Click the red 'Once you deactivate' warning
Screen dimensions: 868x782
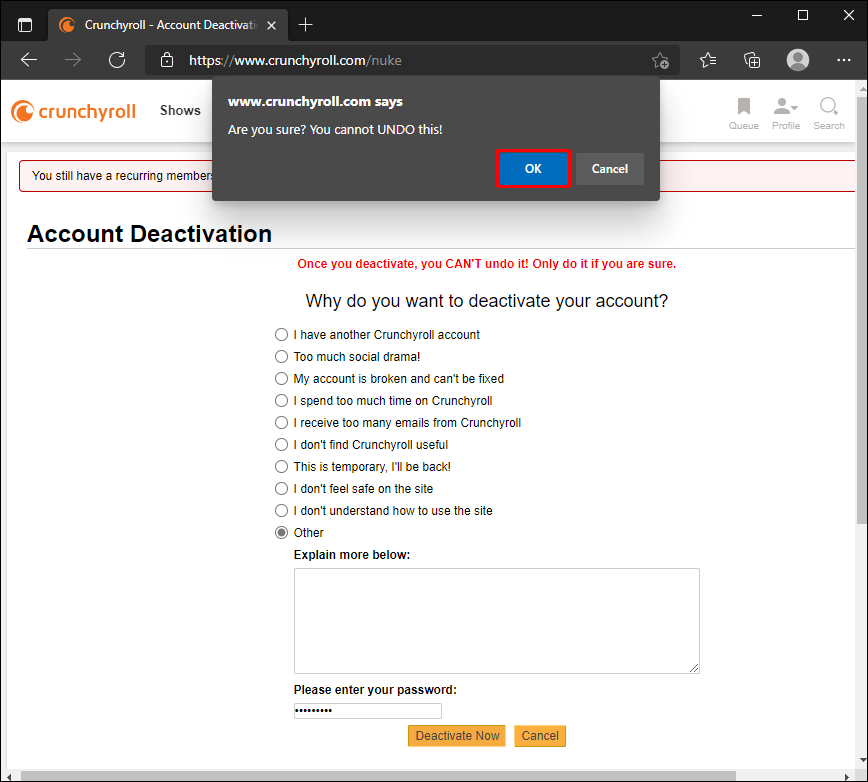(x=487, y=264)
